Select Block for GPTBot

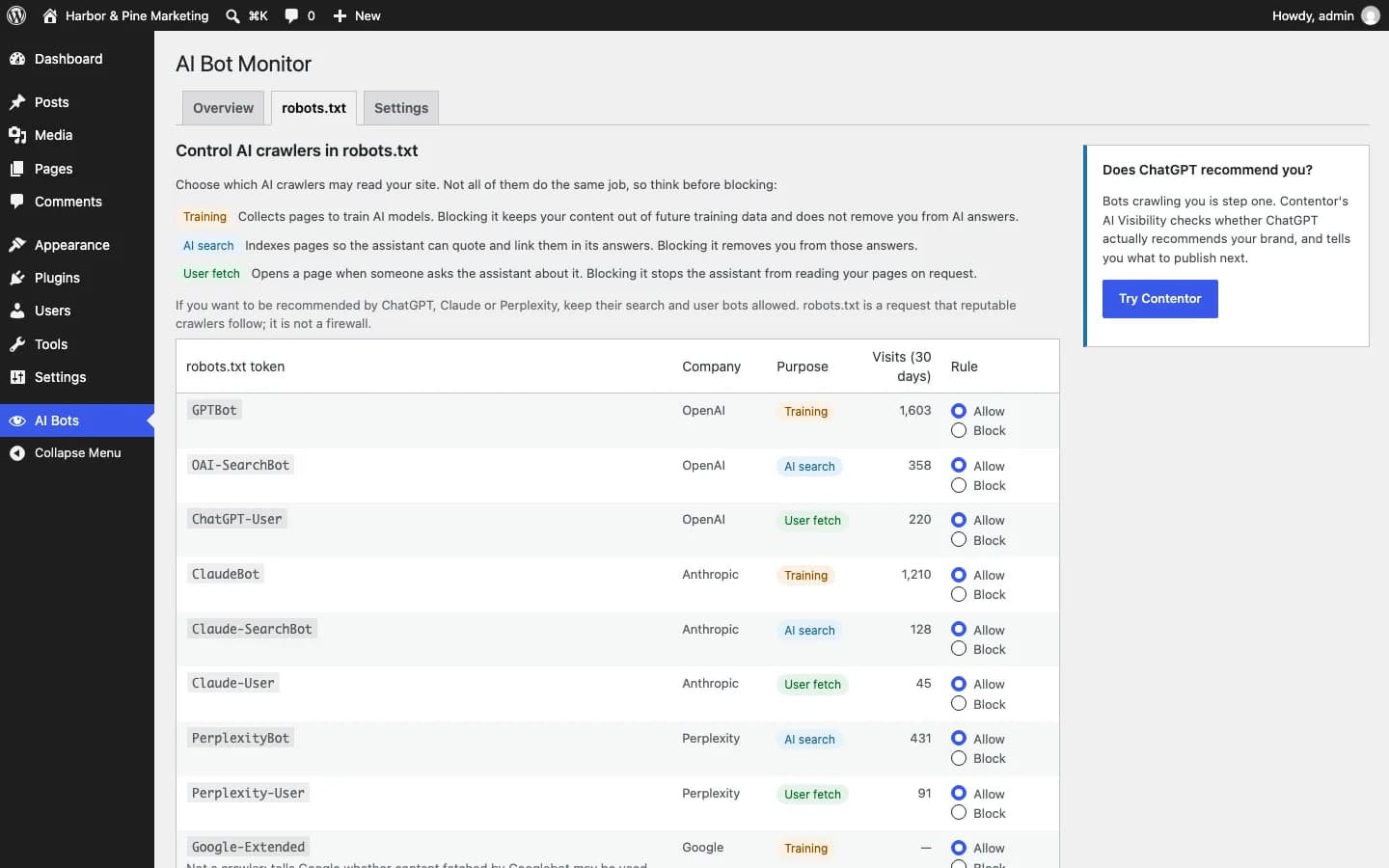coord(959,430)
